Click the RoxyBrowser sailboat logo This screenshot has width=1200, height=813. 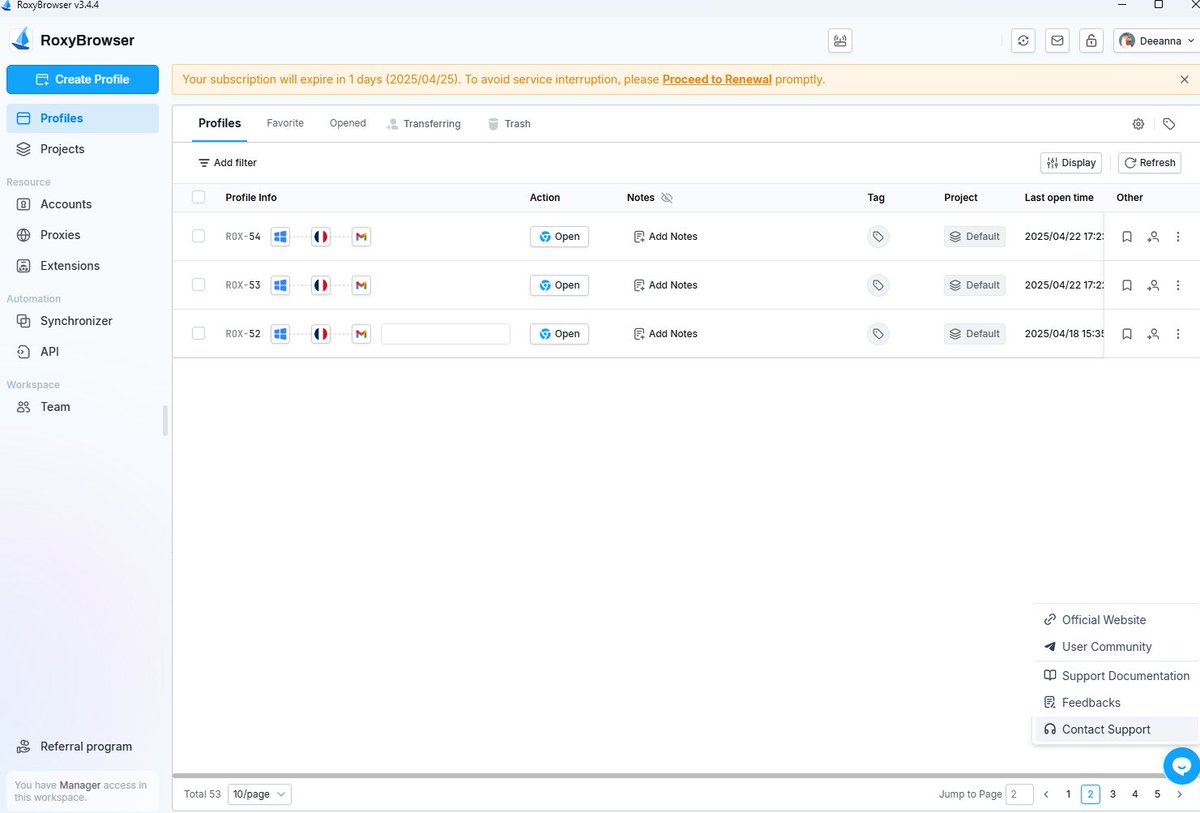(21, 40)
